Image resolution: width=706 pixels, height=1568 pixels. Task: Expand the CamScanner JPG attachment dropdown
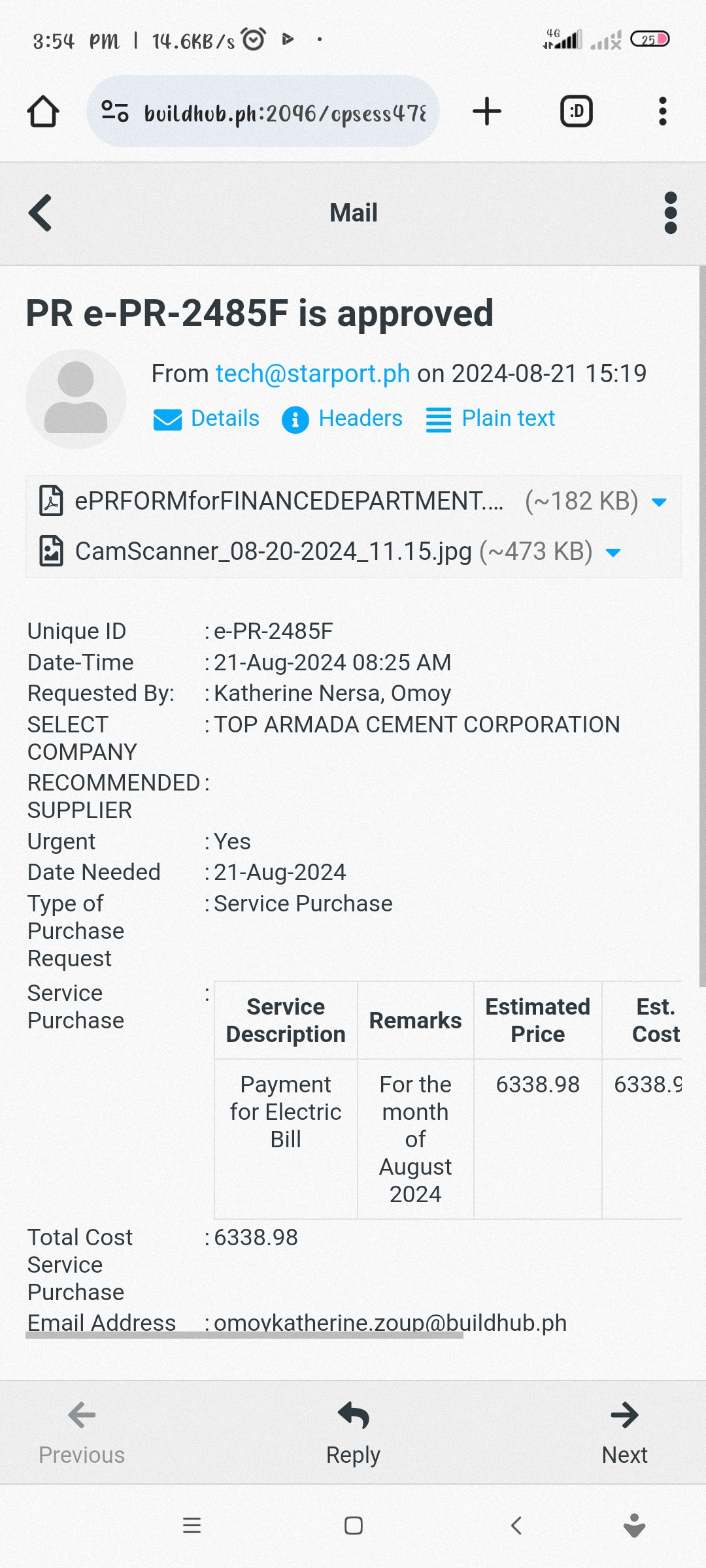[613, 553]
